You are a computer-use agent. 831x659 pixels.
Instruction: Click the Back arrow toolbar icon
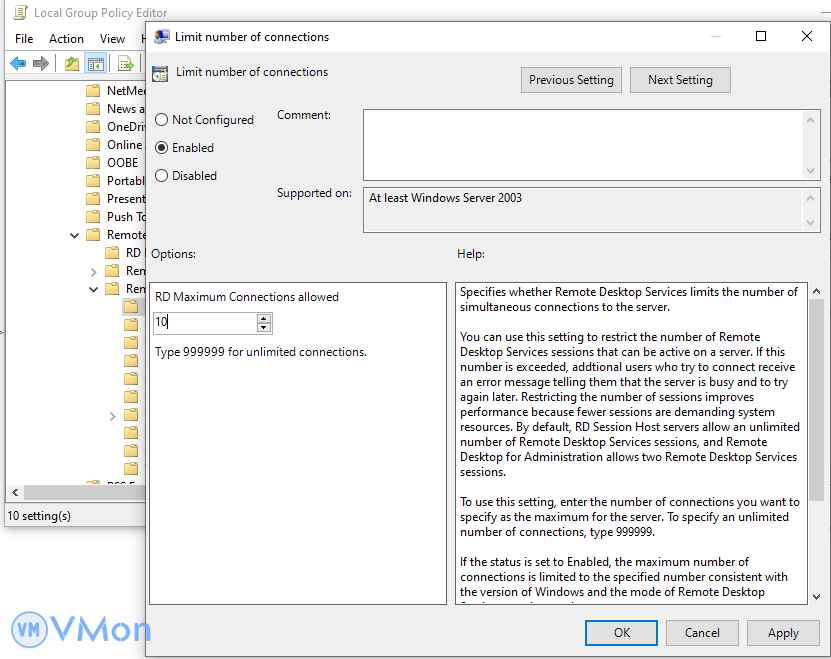click(x=18, y=64)
